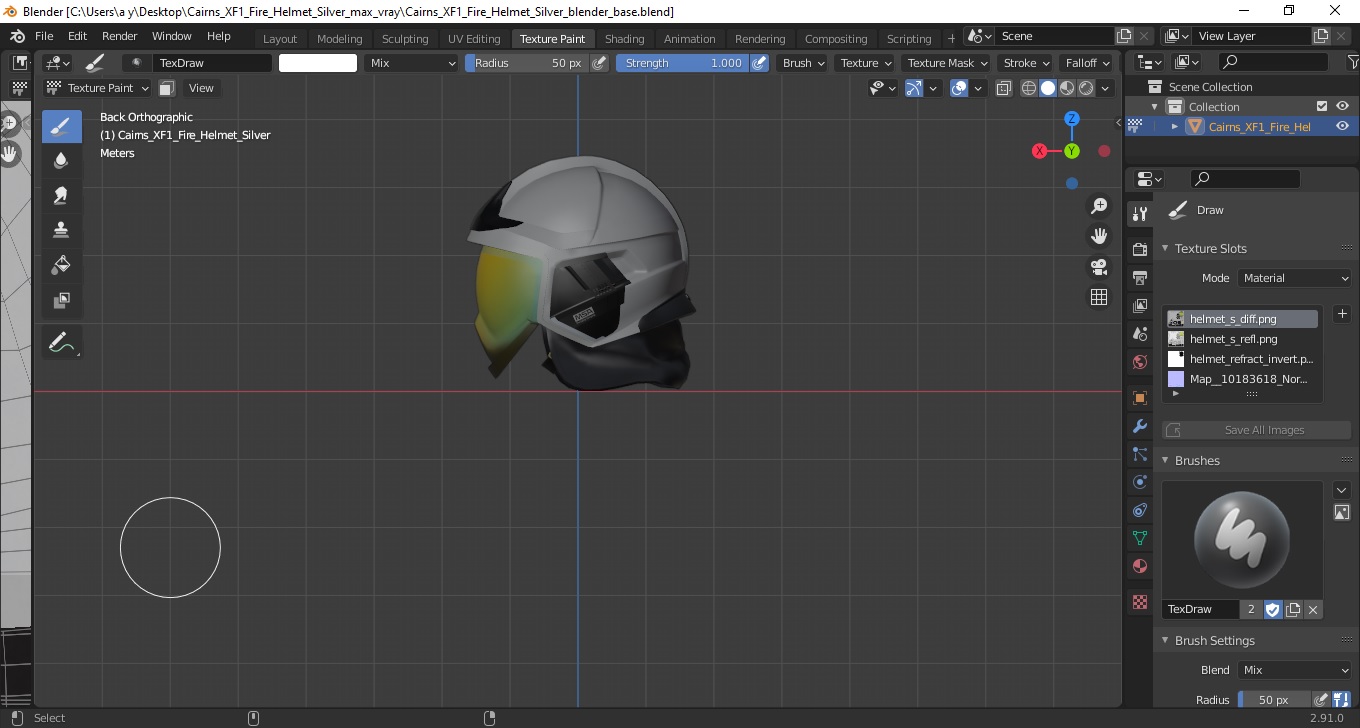
Task: Adjust the Strength slider in header
Action: (x=682, y=63)
